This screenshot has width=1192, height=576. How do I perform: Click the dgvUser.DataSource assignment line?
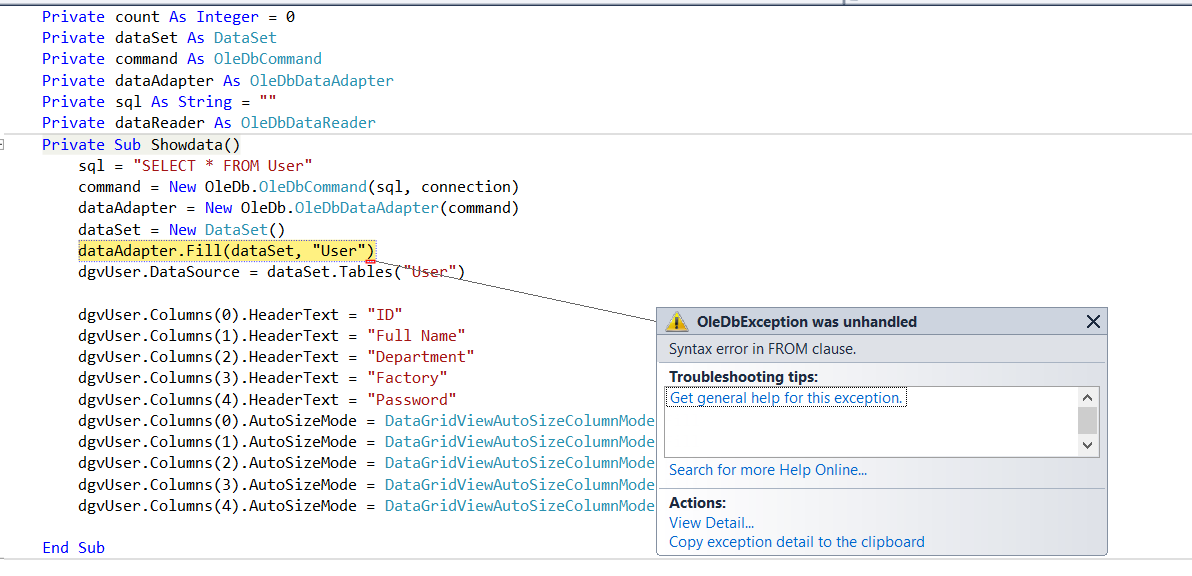(x=271, y=272)
